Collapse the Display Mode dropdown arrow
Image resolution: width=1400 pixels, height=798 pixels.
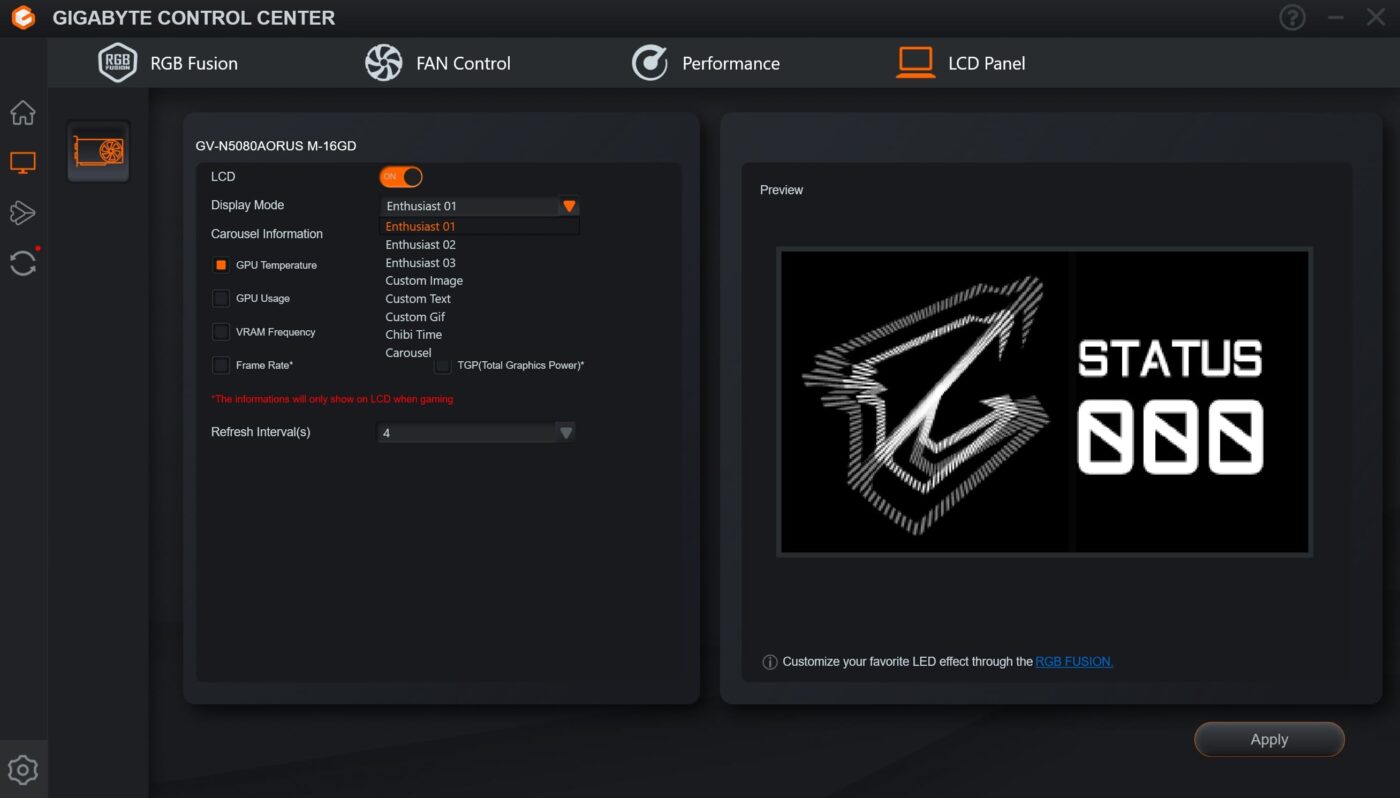pos(569,206)
